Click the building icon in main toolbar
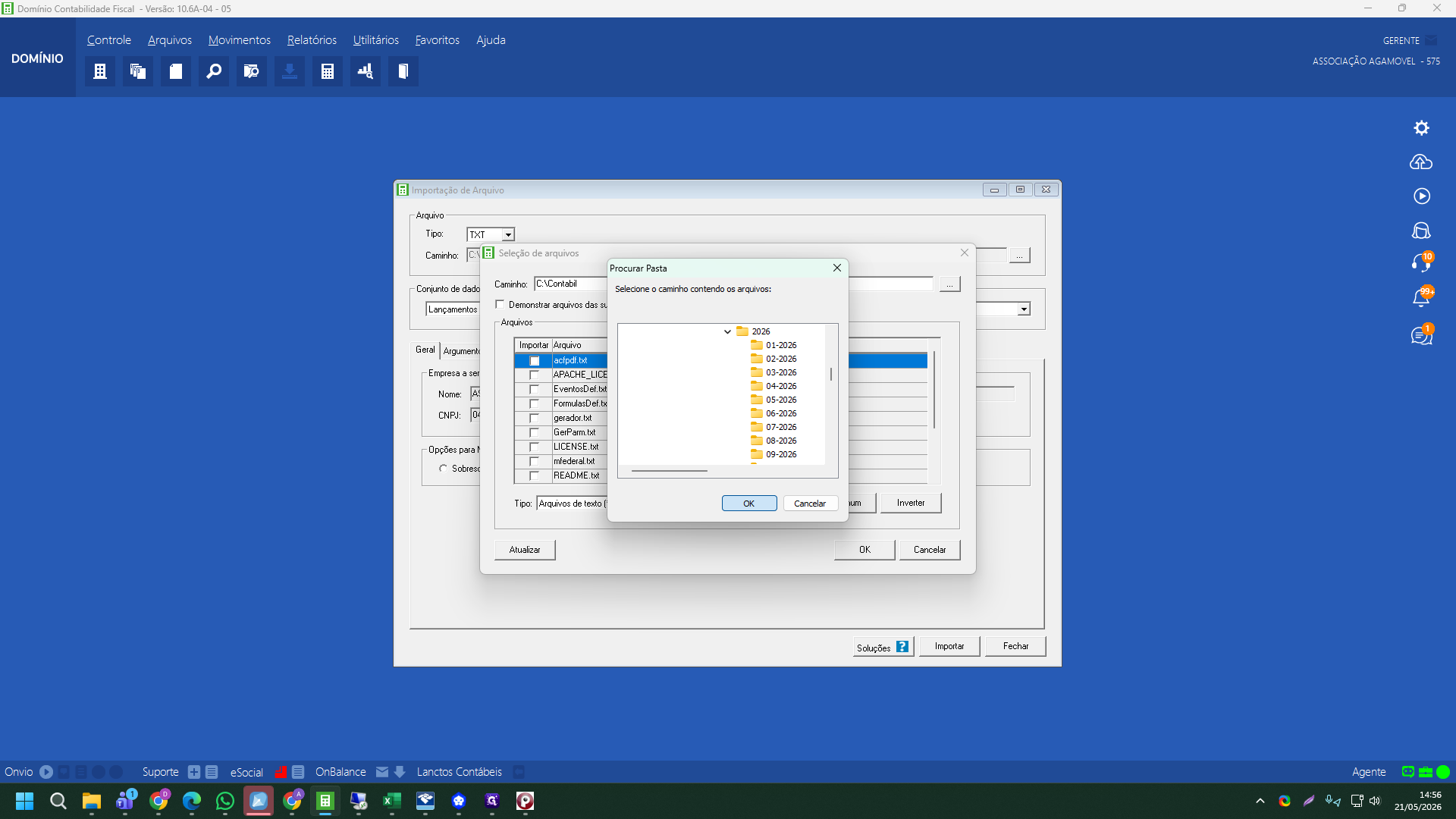 [x=100, y=71]
